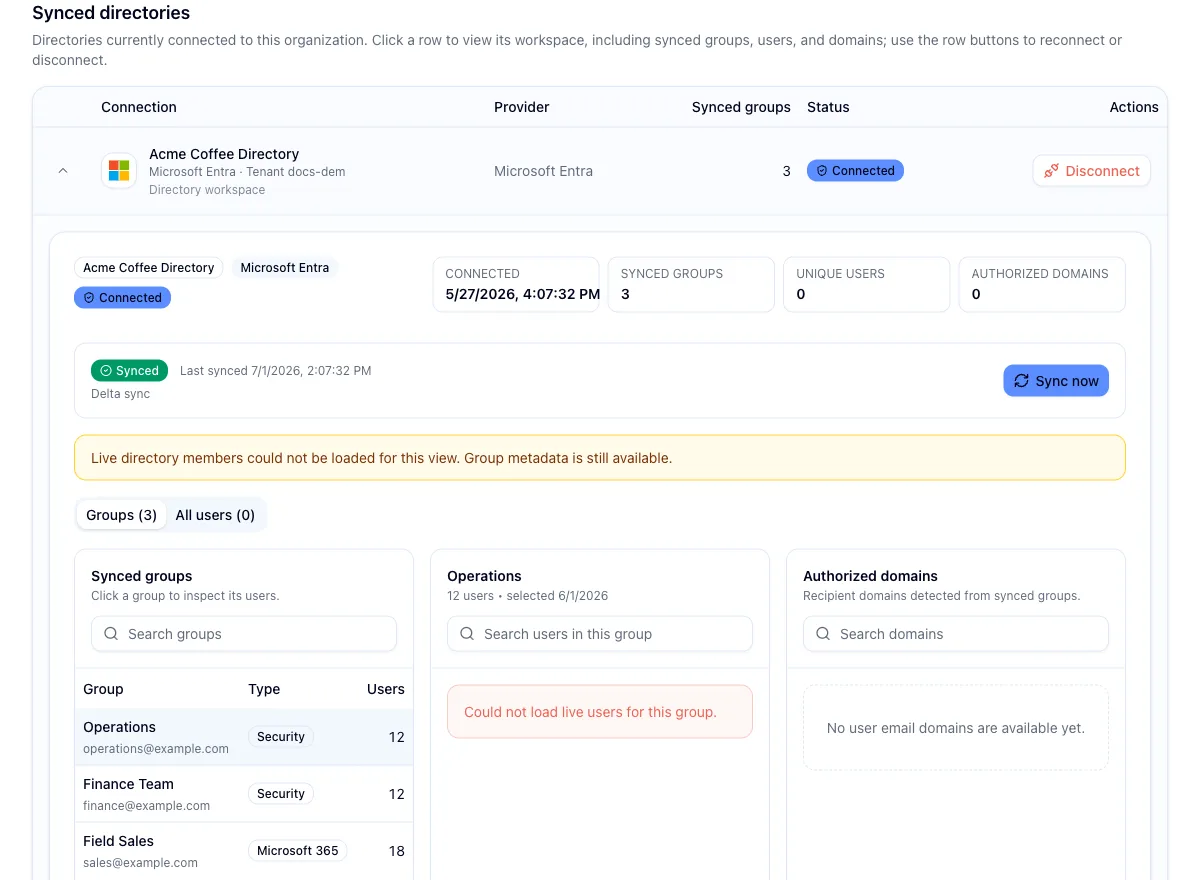Select the Finance Team group row
1200x880 pixels.
point(244,794)
